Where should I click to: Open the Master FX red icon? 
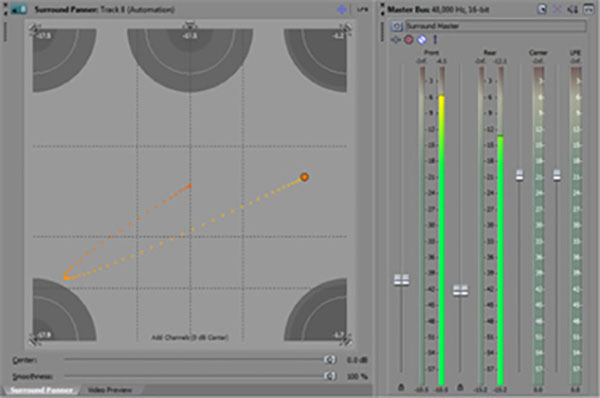409,39
